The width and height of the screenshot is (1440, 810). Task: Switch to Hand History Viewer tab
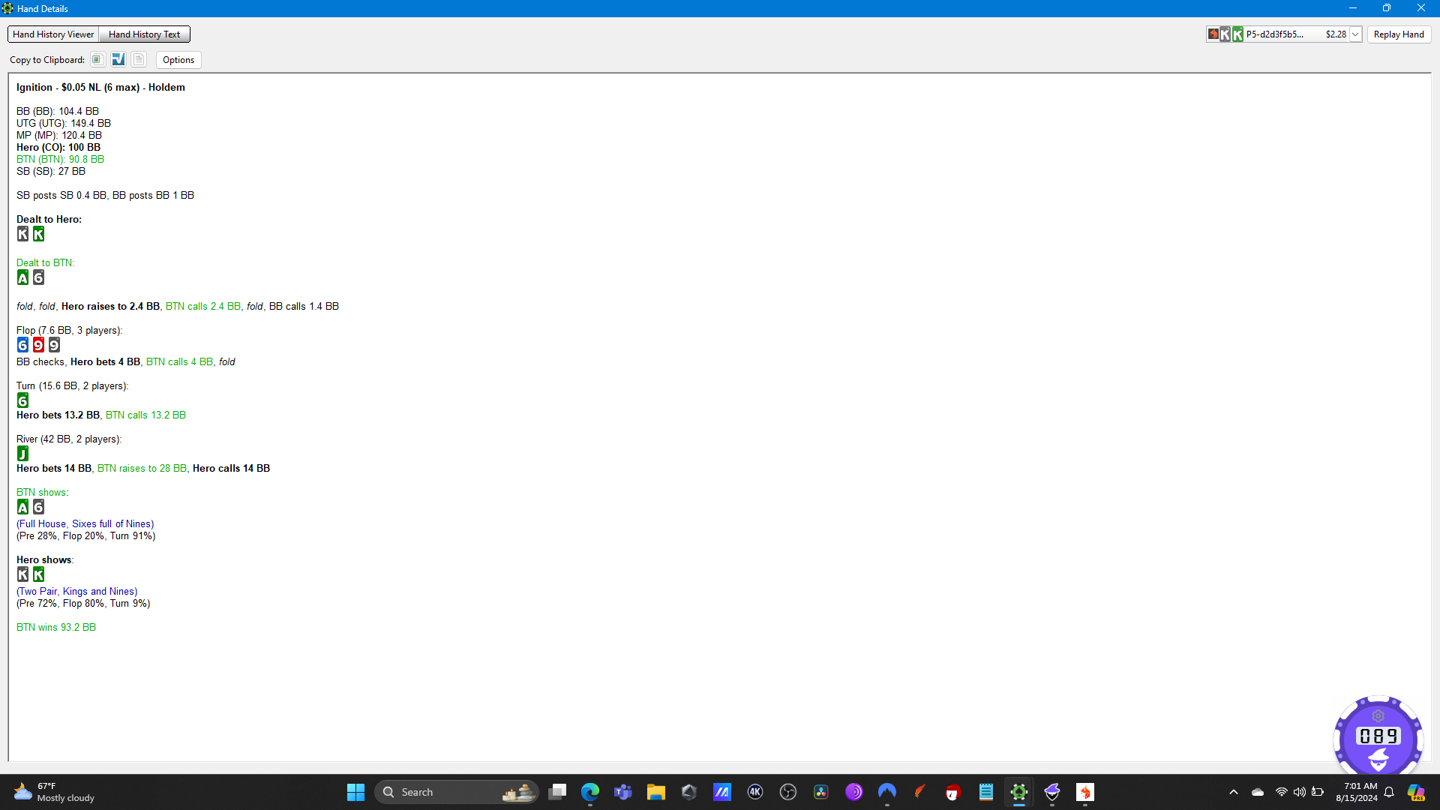(53, 34)
